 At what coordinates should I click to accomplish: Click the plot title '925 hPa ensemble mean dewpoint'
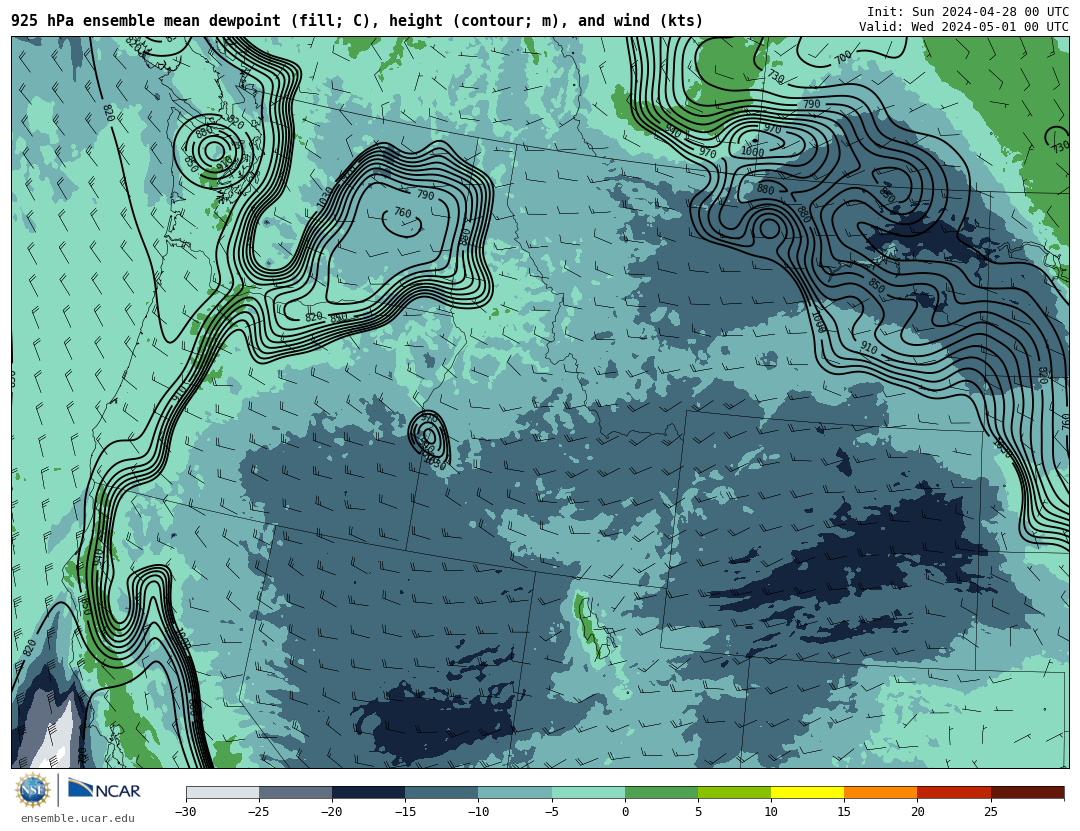[146, 21]
